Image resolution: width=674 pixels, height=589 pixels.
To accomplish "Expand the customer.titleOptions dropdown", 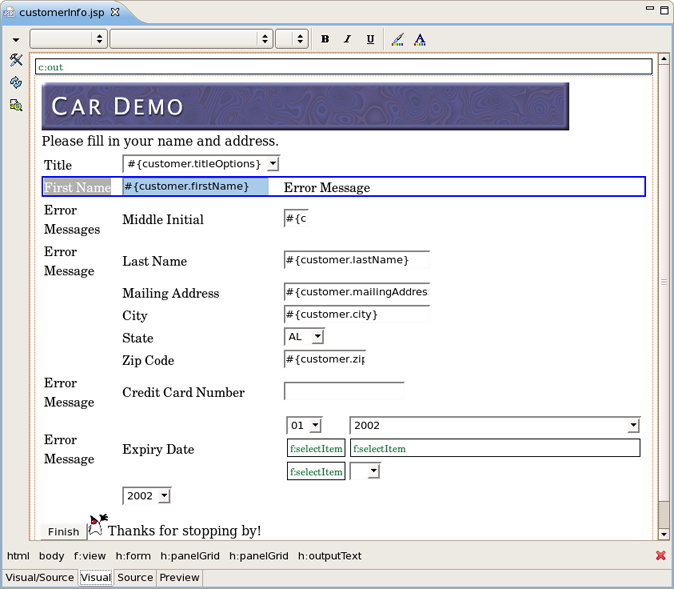I will tap(273, 164).
